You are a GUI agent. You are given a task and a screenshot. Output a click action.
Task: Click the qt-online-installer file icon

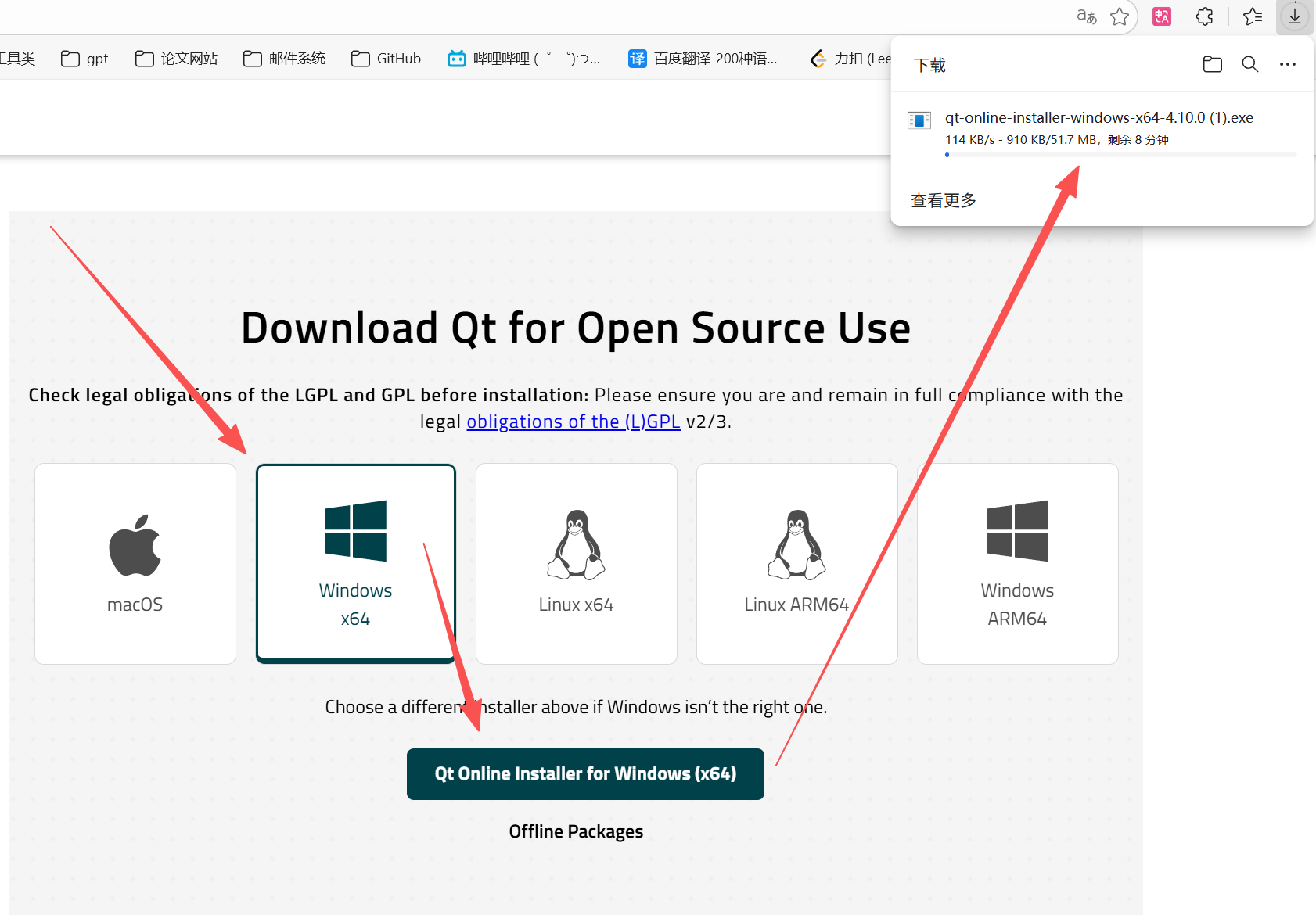(919, 120)
